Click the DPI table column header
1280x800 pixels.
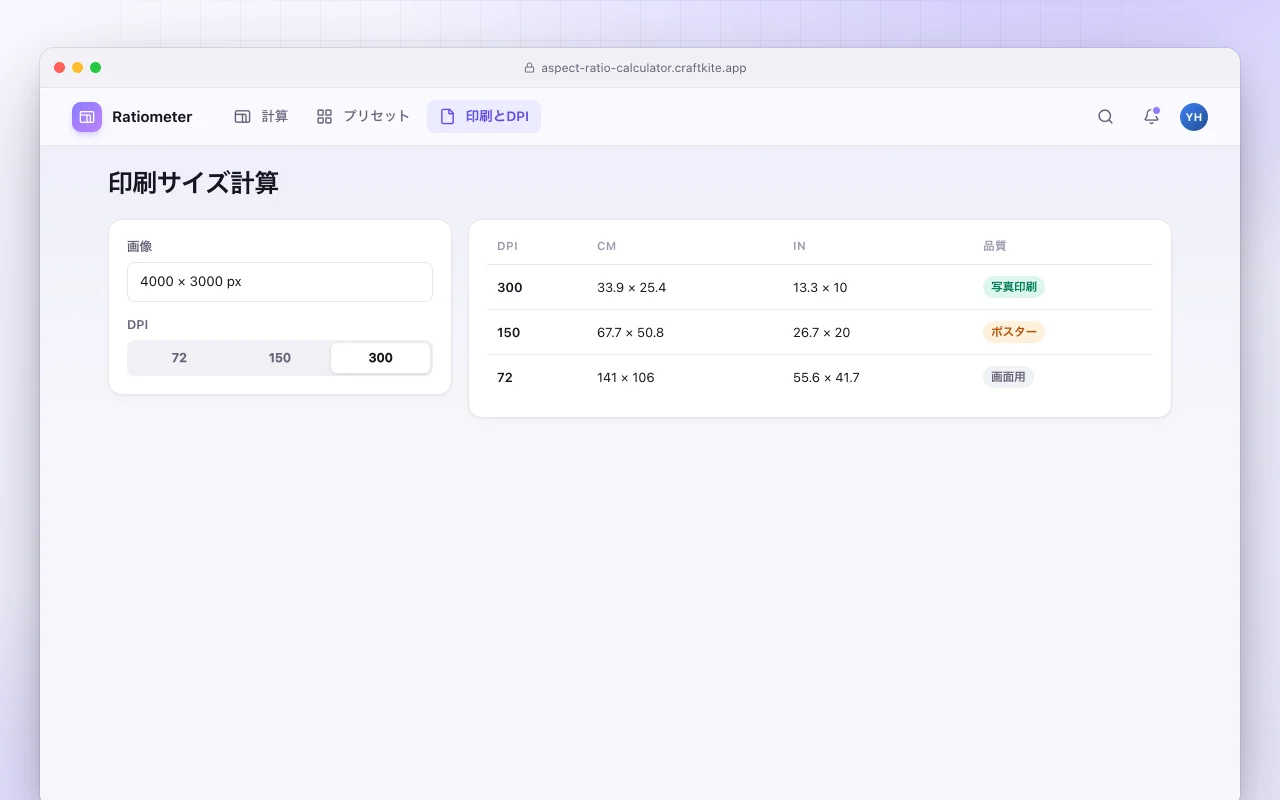507,246
